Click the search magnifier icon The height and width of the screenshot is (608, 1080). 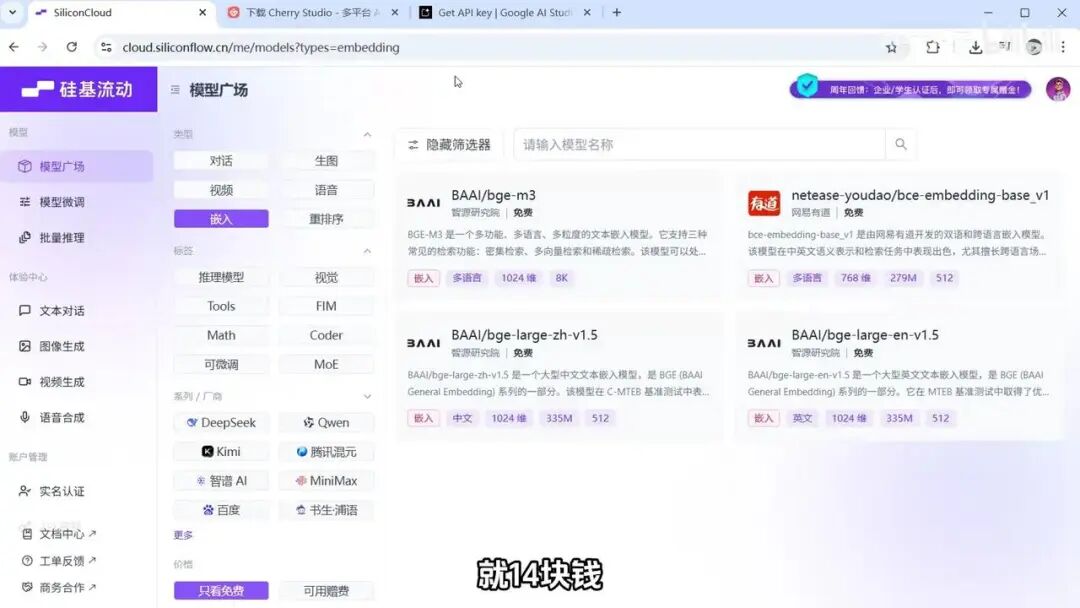click(900, 145)
